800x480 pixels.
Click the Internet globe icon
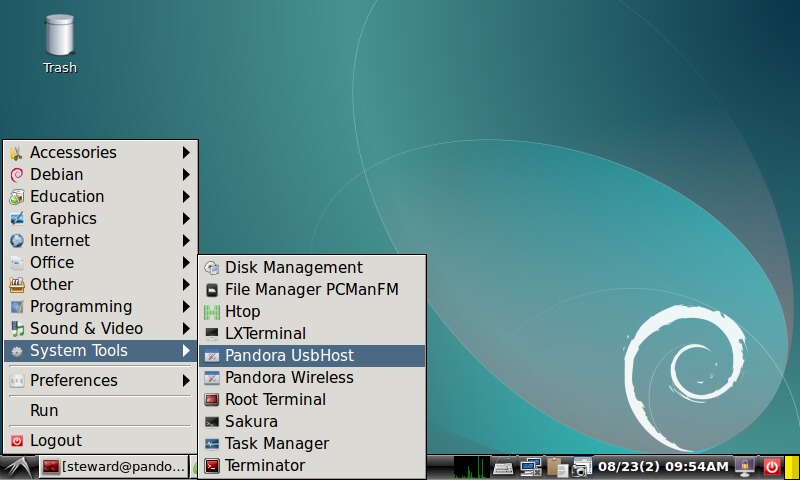click(17, 240)
